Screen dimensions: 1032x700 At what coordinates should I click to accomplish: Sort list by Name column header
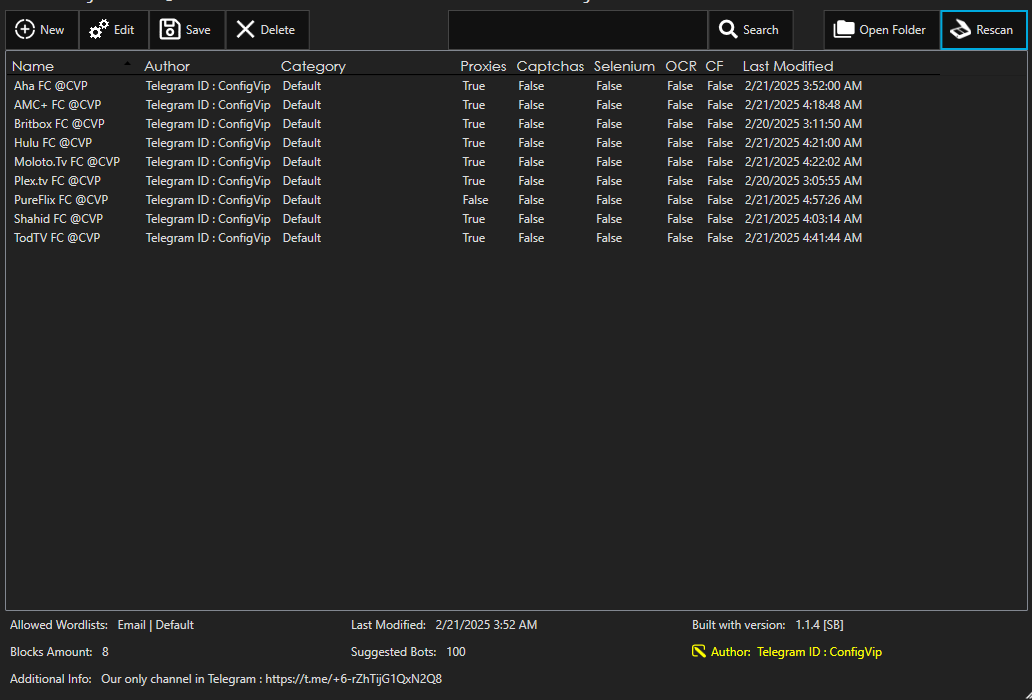(x=33, y=66)
